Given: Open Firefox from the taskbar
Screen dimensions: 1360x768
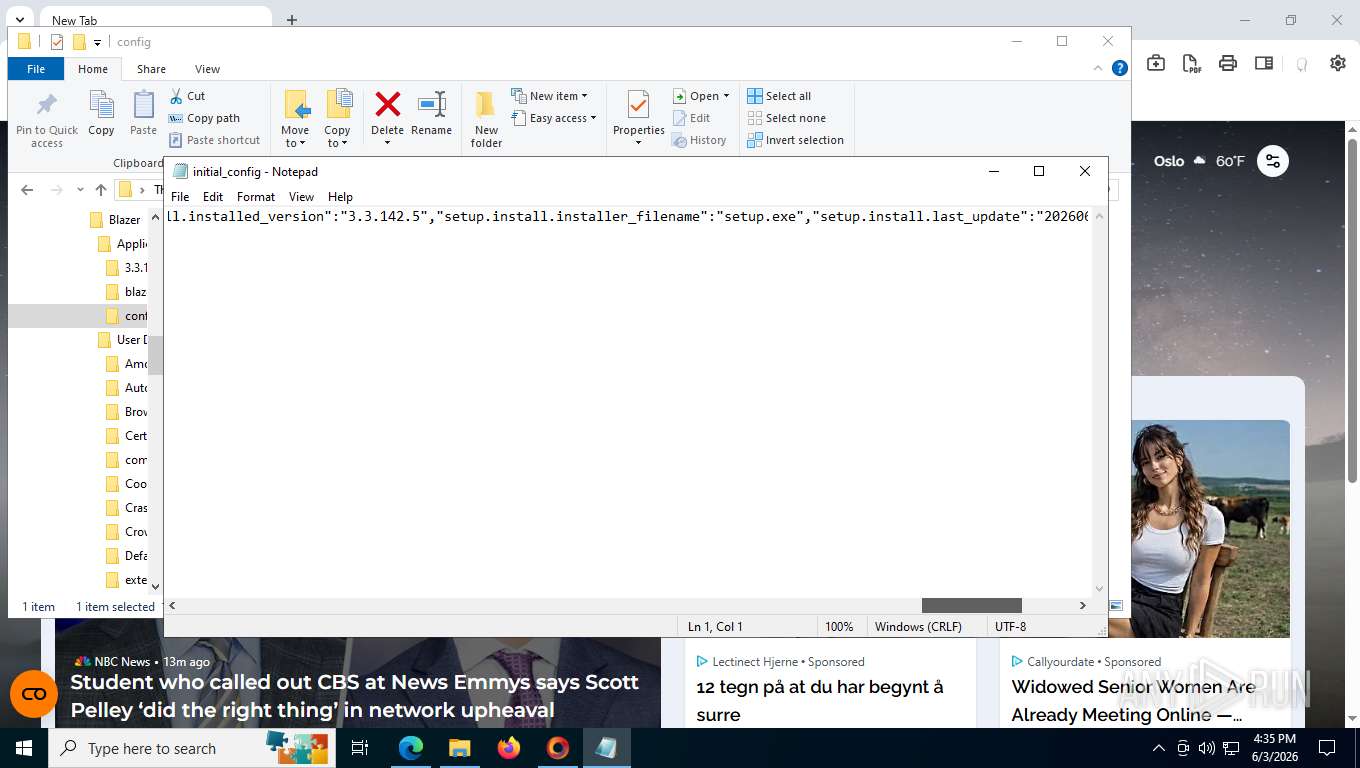Looking at the screenshot, I should point(509,748).
